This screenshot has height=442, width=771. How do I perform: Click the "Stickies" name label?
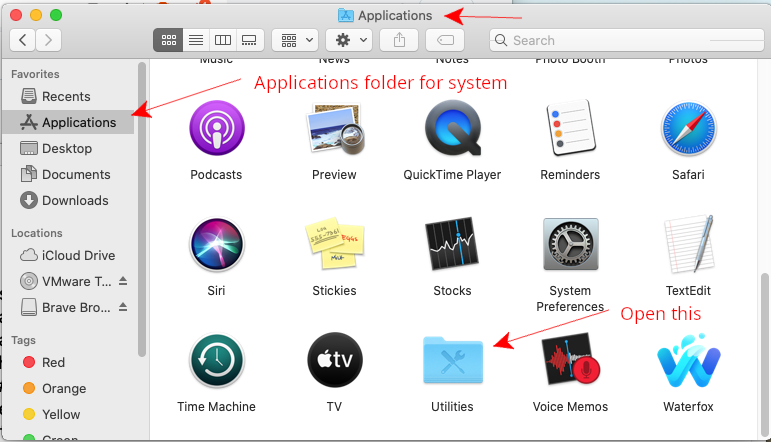click(x=334, y=291)
